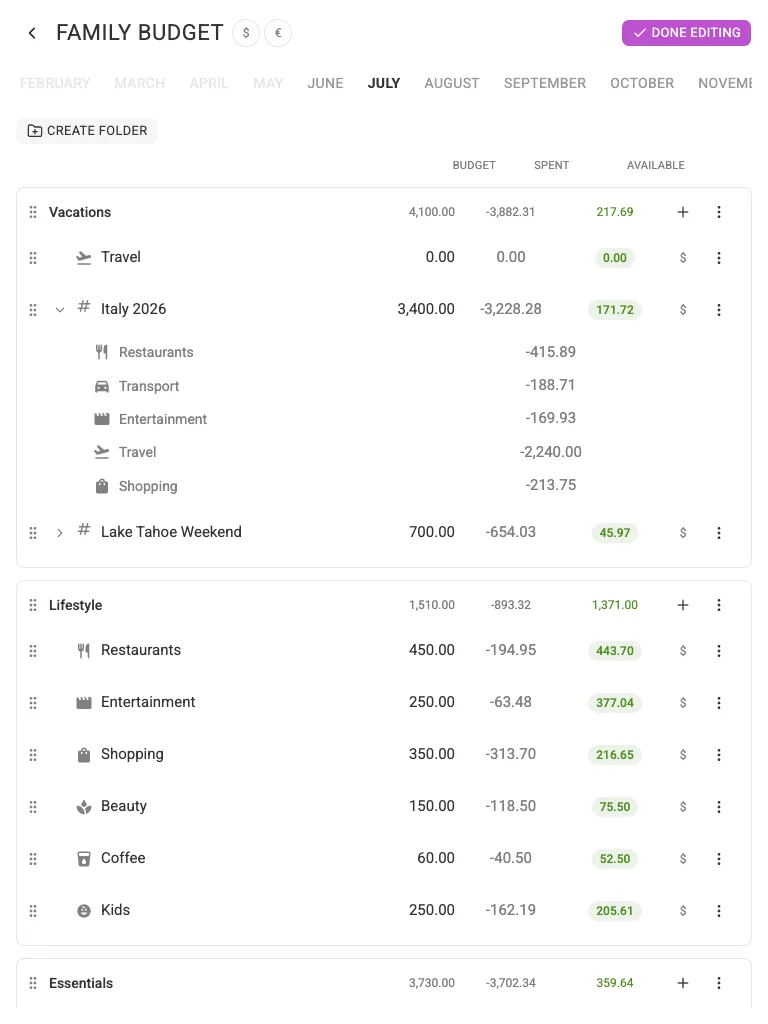The height and width of the screenshot is (1024, 768).
Task: Go back using the left arrow icon
Action: (x=32, y=33)
